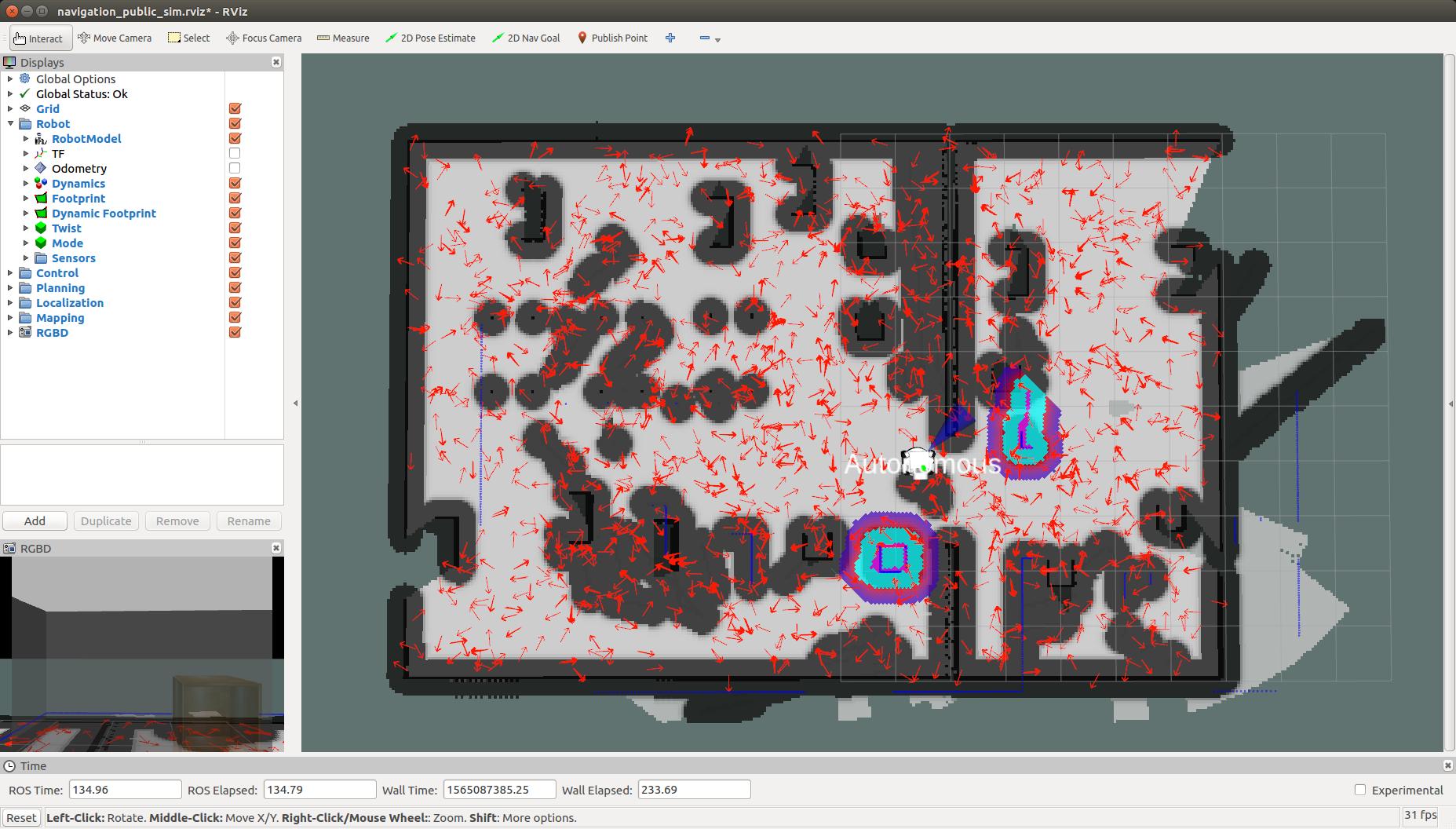Click the Dynamics group icon
This screenshot has width=1456, height=829.
pyautogui.click(x=41, y=183)
